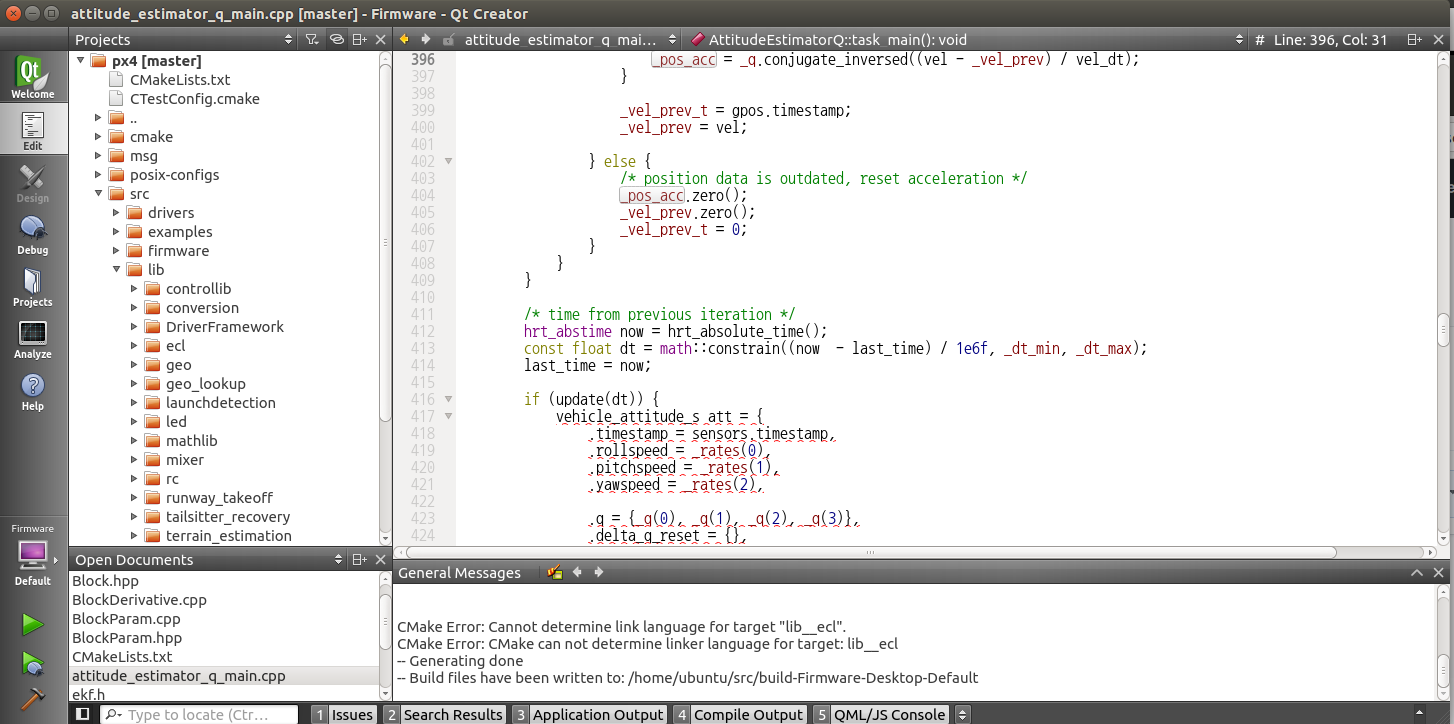Switch to Edit mode

pos(33,130)
